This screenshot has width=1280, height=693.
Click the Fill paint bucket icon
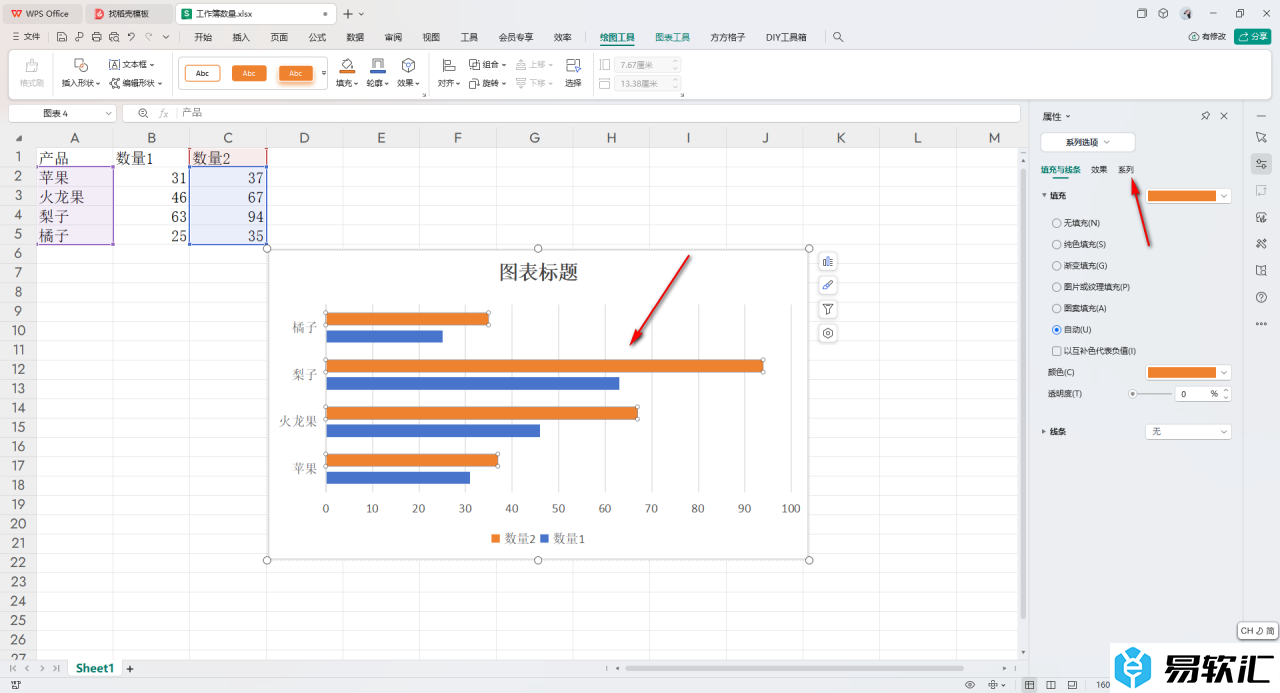[x=346, y=65]
